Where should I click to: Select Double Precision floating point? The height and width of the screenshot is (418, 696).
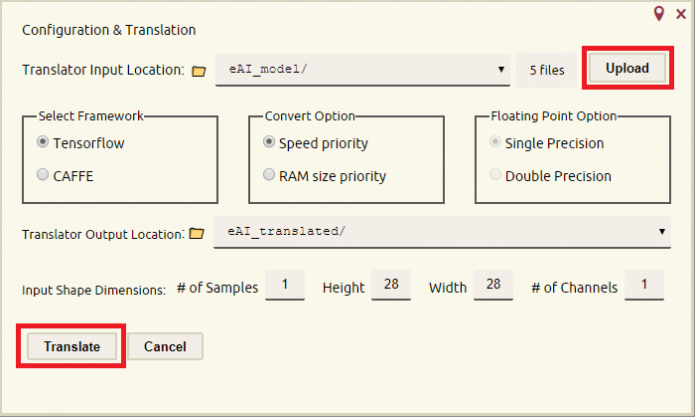pyautogui.click(x=495, y=176)
